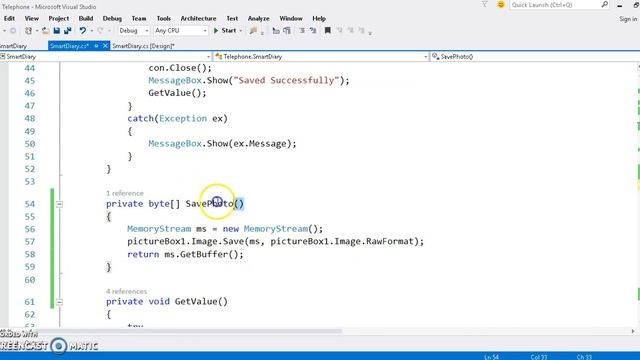This screenshot has width=640, height=360.
Task: Open the View menu
Action: [31, 18]
